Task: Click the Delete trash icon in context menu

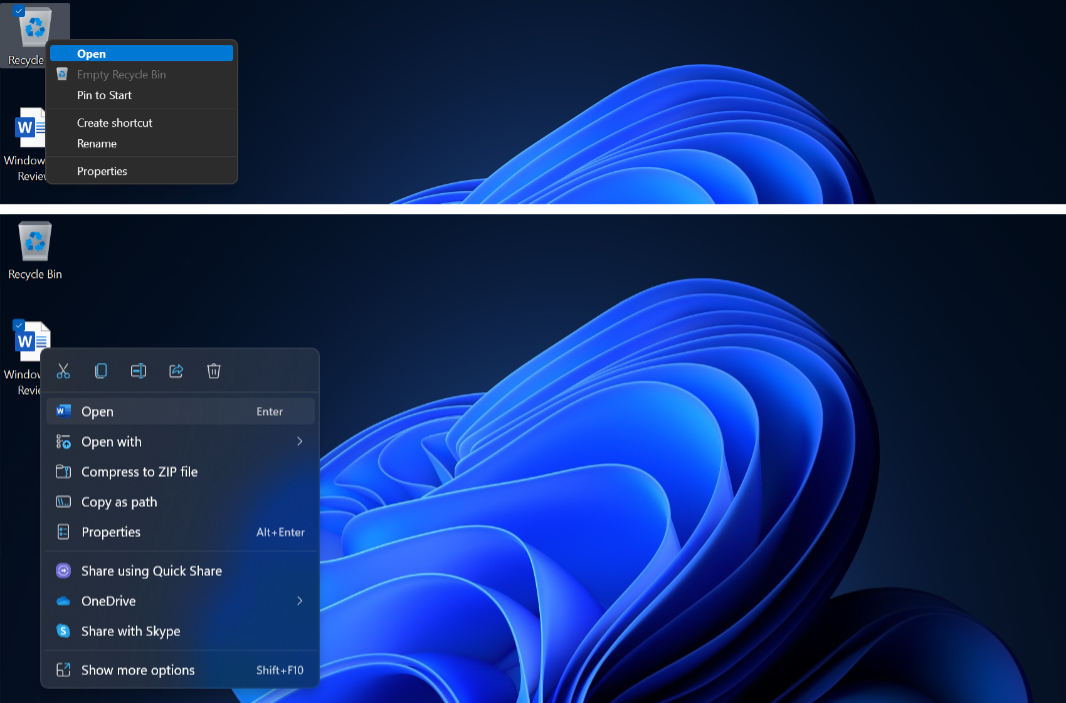Action: [213, 371]
